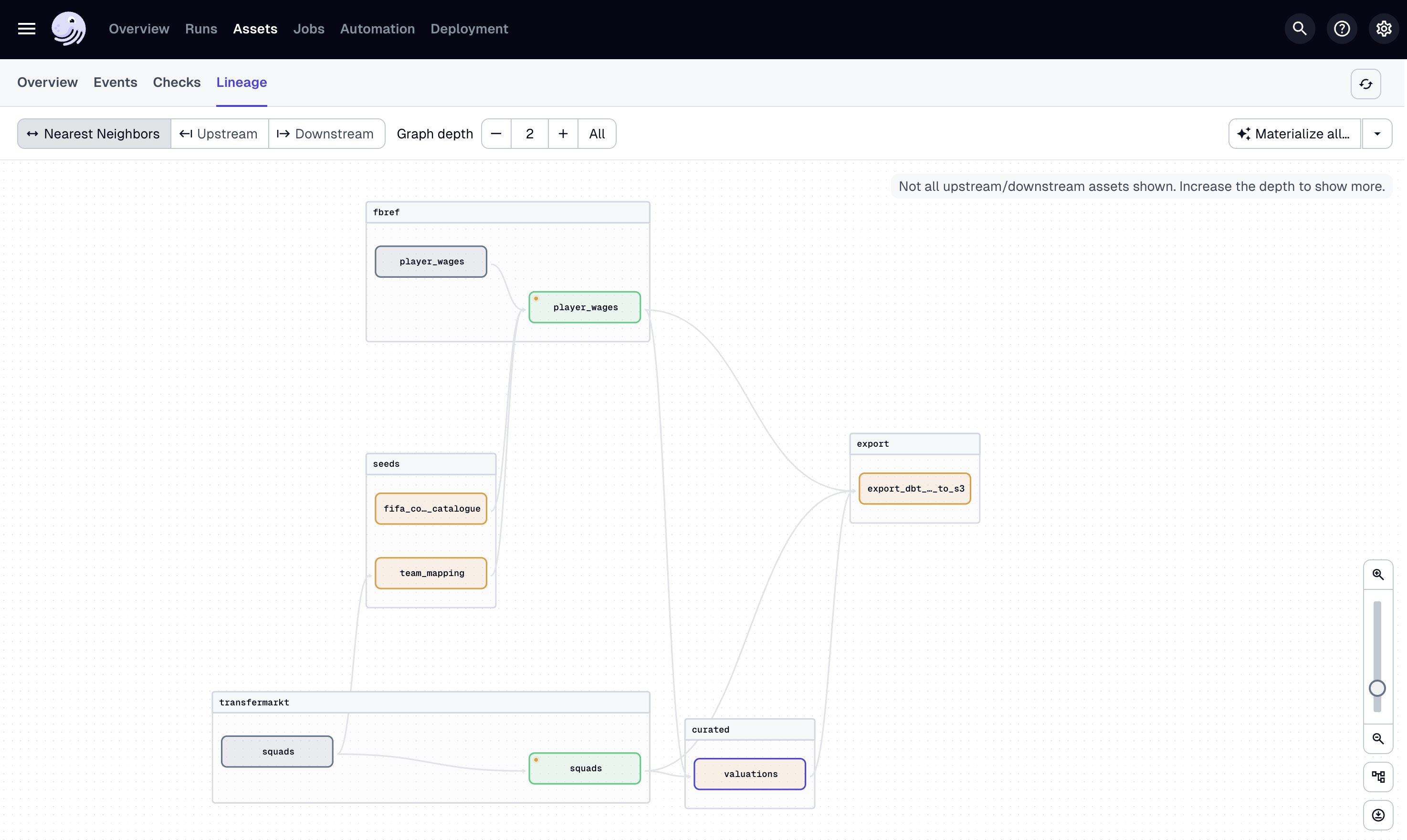The image size is (1407, 840).
Task: Click the Materialize all button
Action: click(x=1294, y=134)
